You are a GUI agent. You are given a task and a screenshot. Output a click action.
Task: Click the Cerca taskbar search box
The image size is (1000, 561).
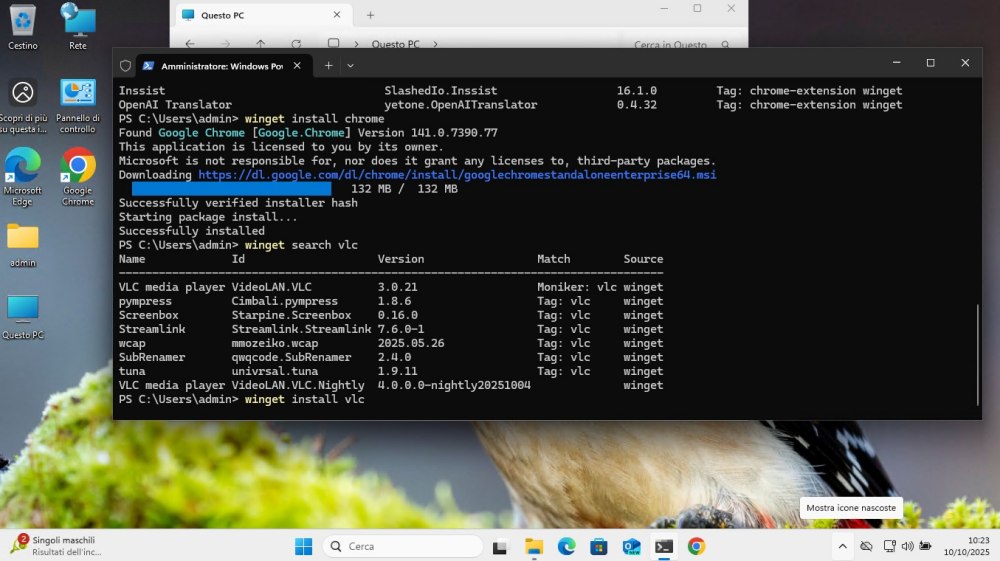pos(403,546)
